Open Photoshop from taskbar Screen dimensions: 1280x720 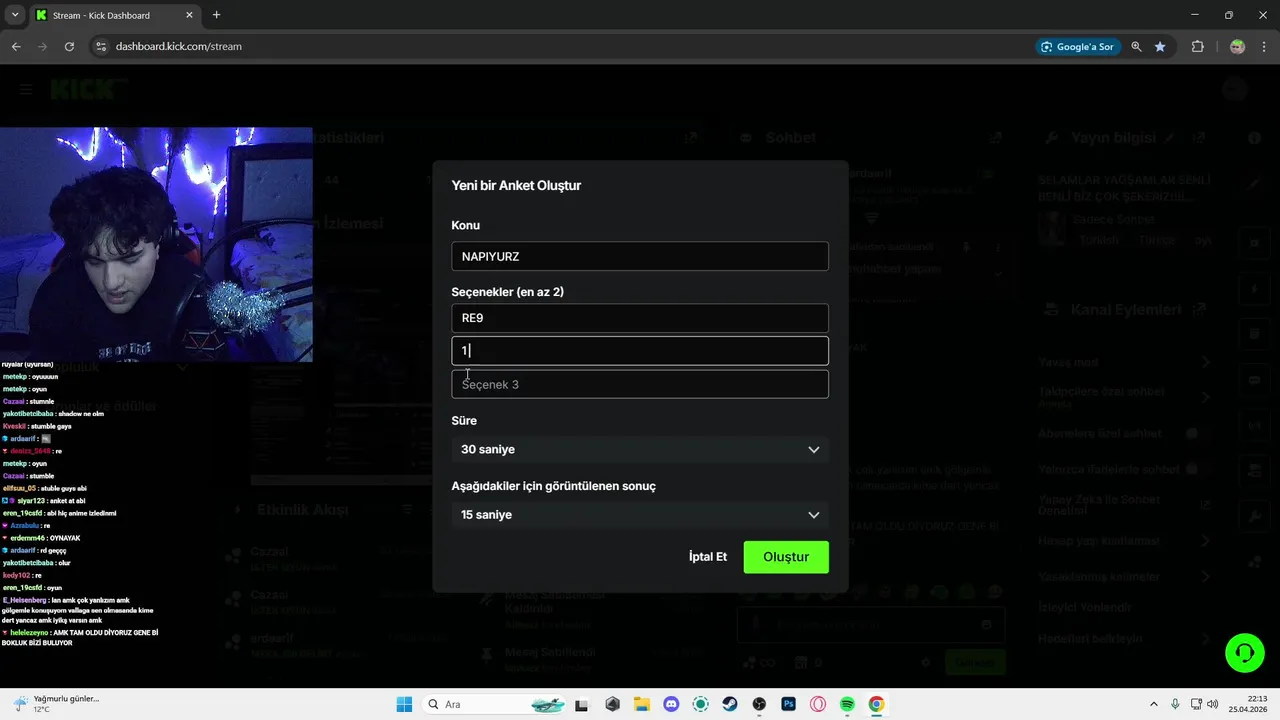788,704
